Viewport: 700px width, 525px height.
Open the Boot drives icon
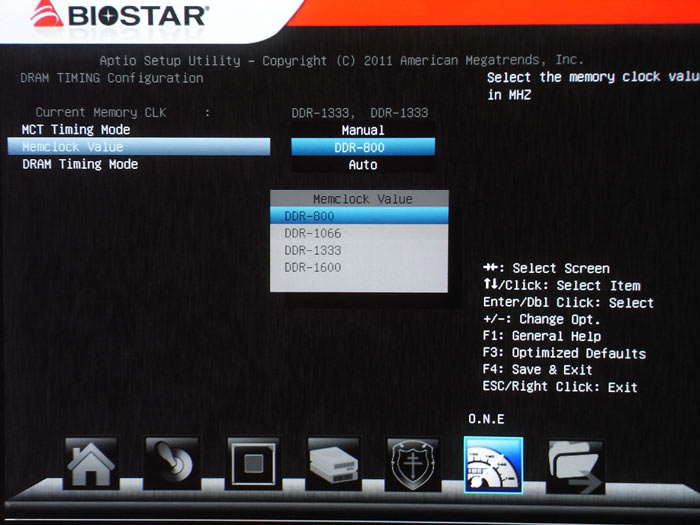(333, 464)
